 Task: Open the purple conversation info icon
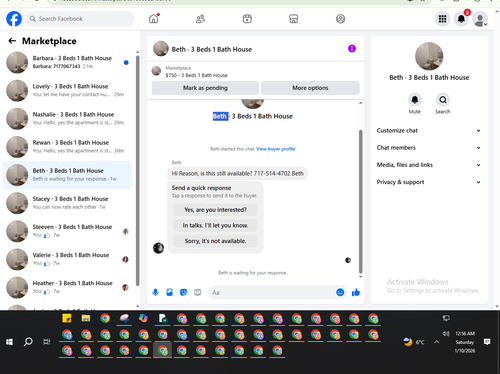tap(352, 49)
